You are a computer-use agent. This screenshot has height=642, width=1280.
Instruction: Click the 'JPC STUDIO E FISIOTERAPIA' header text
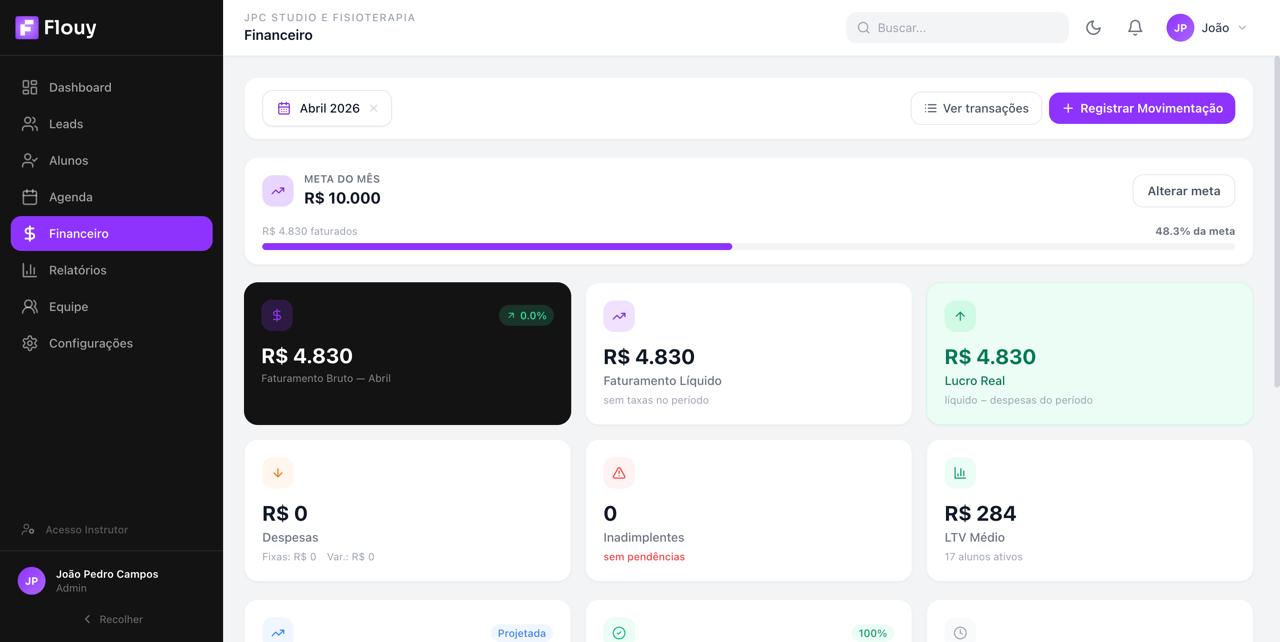[330, 18]
